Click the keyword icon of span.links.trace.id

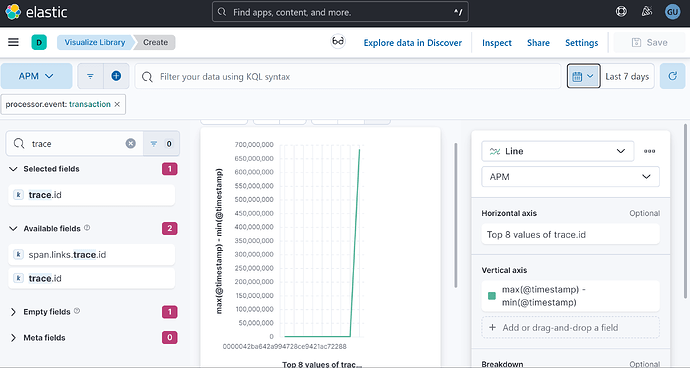[x=18, y=254]
